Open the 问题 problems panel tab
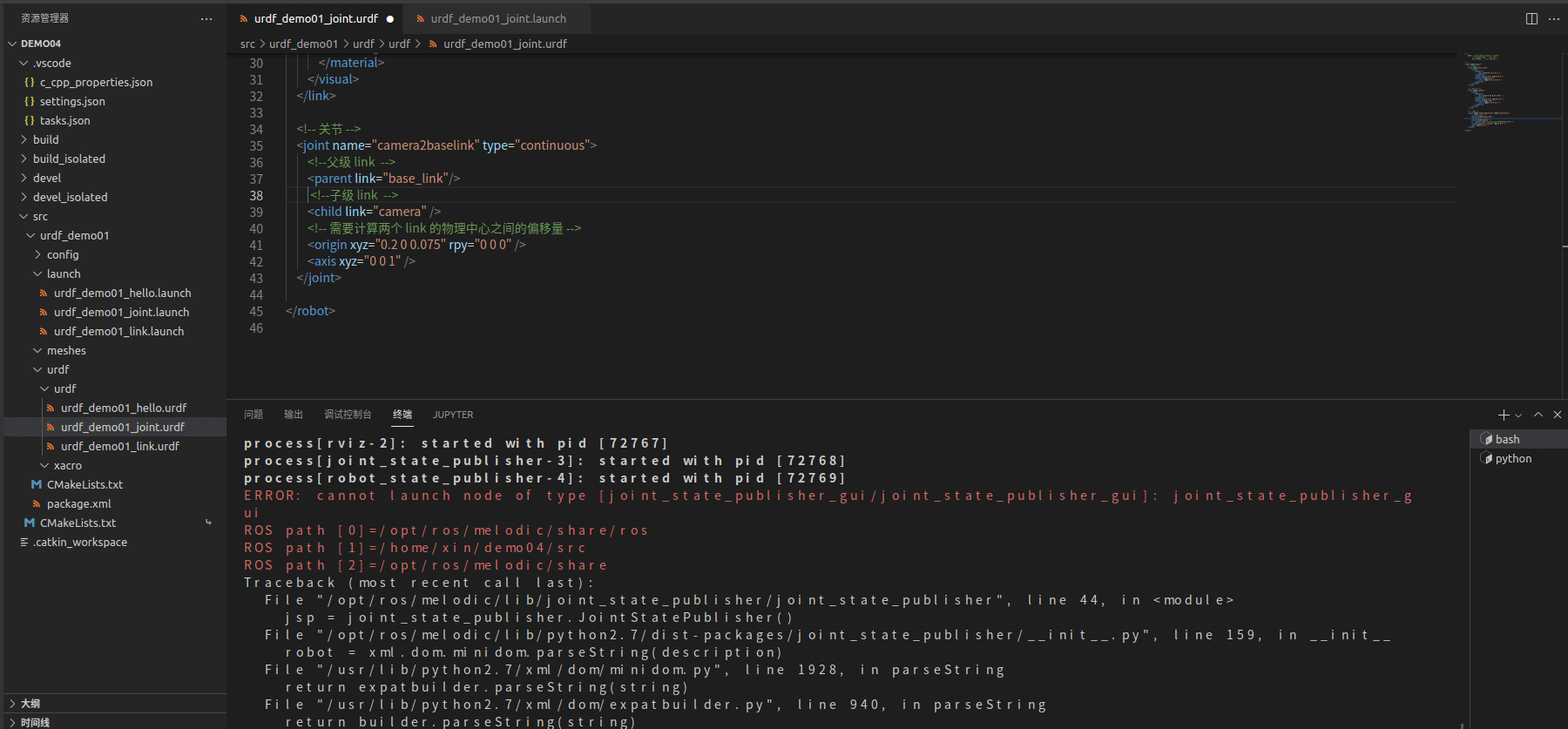Image resolution: width=1568 pixels, height=729 pixels. point(253,415)
